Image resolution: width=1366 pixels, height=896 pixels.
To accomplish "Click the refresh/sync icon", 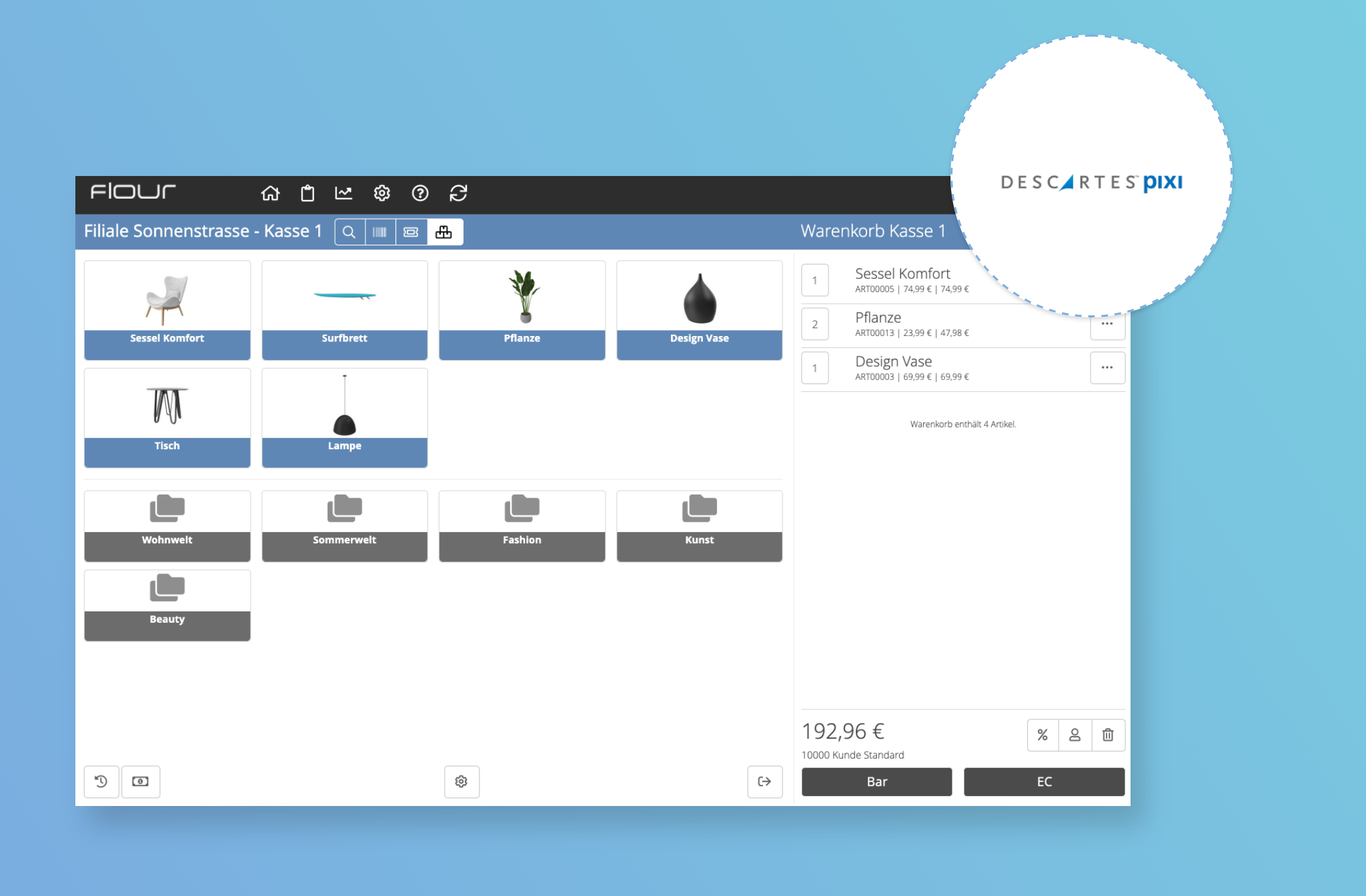I will tap(457, 193).
